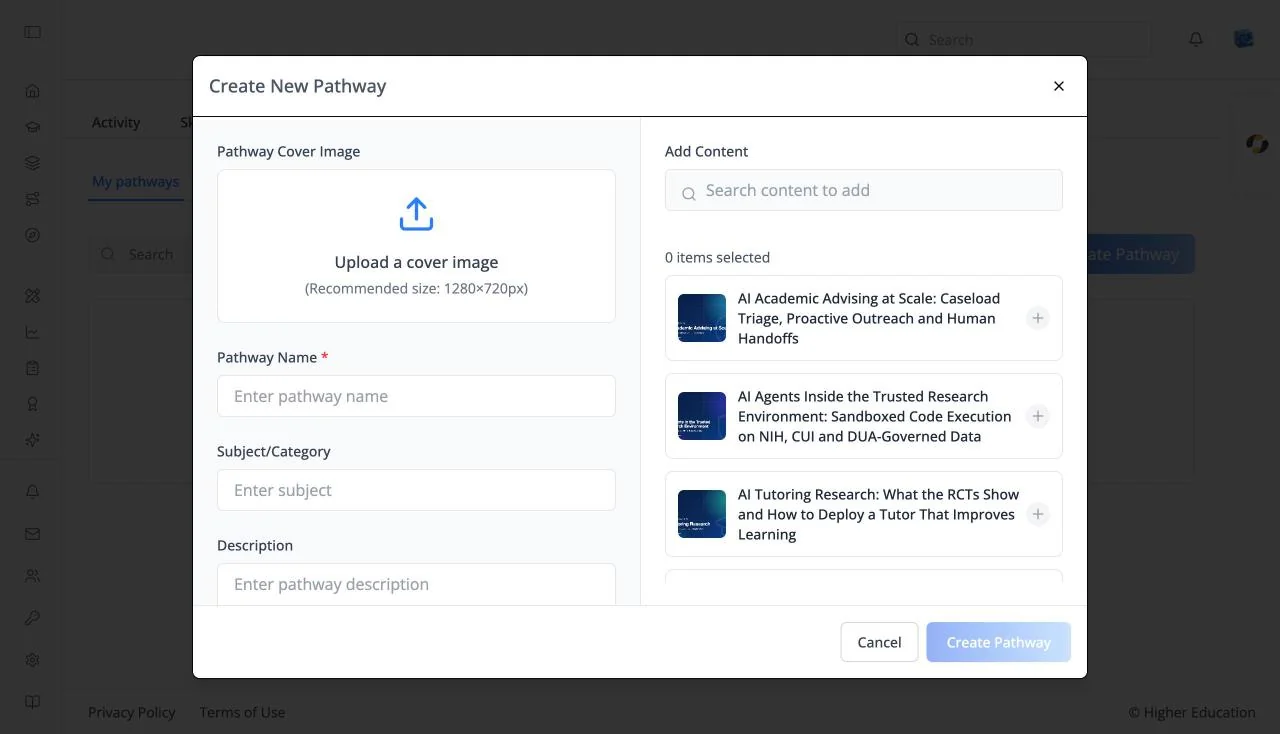
Task: Open the Terms of Use link
Action: tap(242, 712)
